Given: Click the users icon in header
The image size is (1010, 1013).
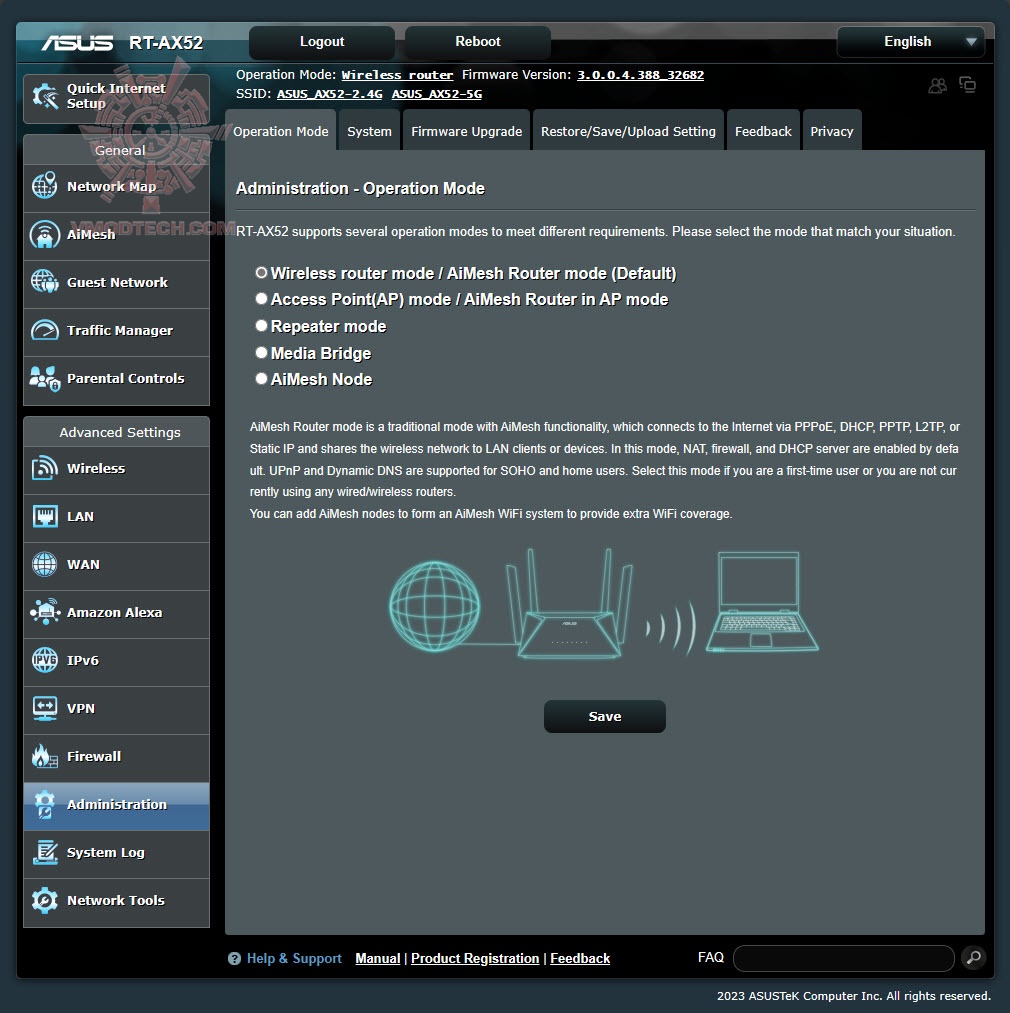Looking at the screenshot, I should click(938, 85).
